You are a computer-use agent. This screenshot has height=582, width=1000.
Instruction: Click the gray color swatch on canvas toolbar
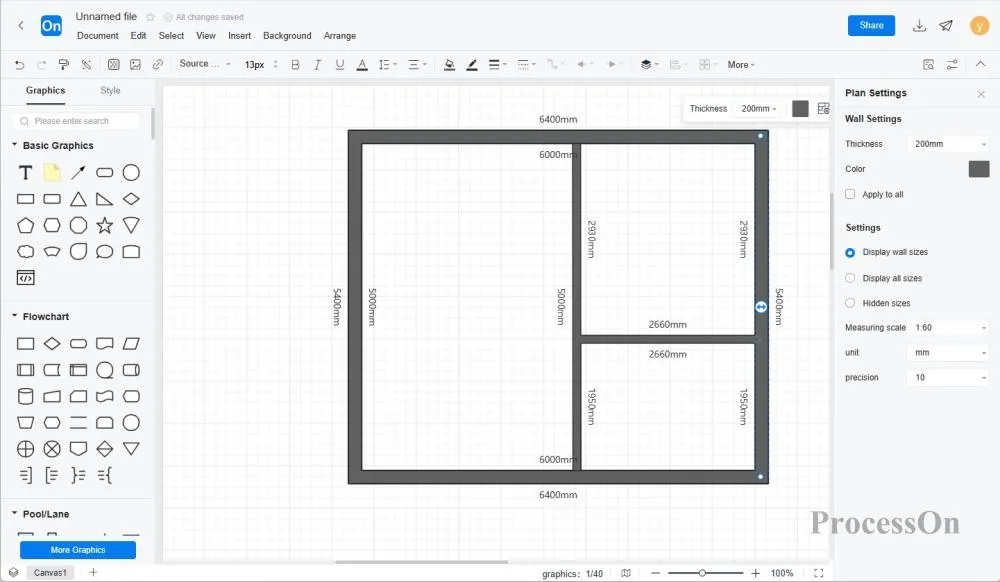pos(800,108)
